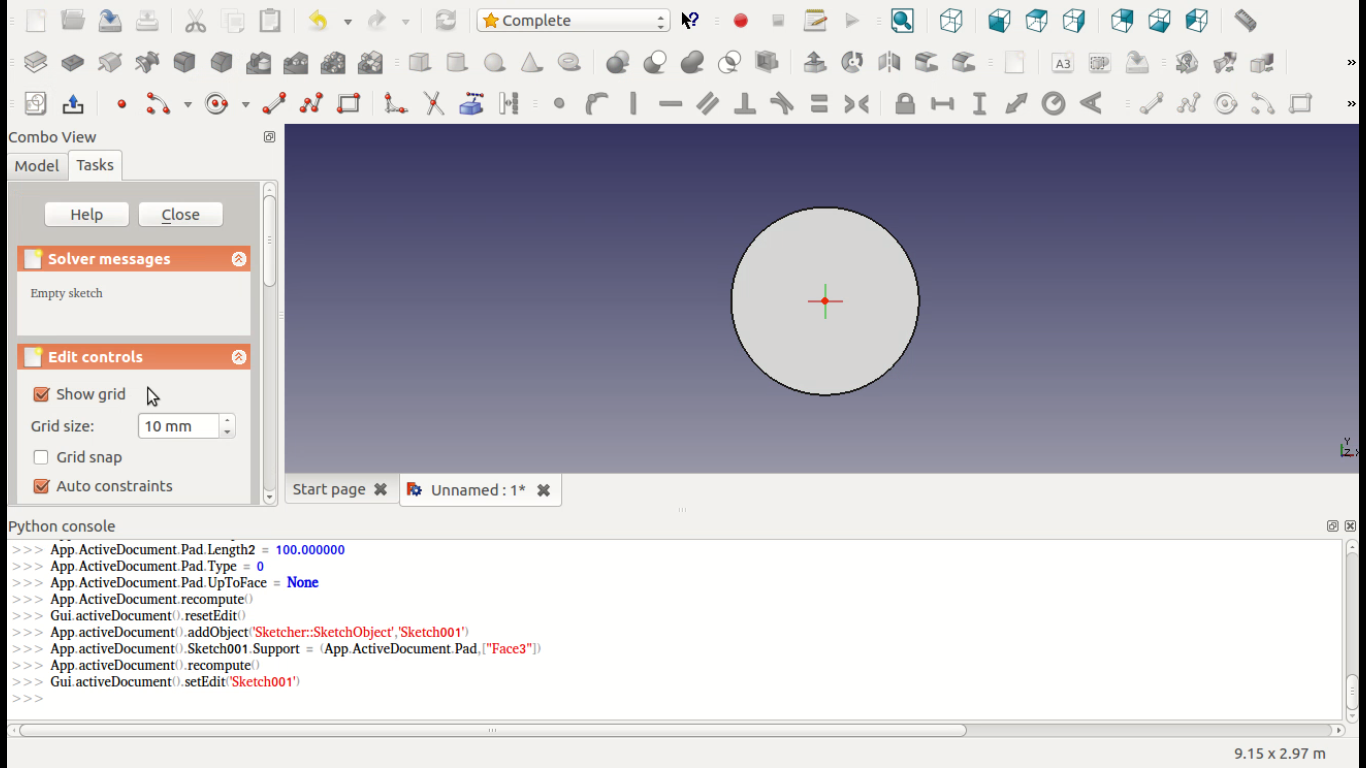Click the Python console horizontal scrollbar

pyautogui.click(x=492, y=730)
